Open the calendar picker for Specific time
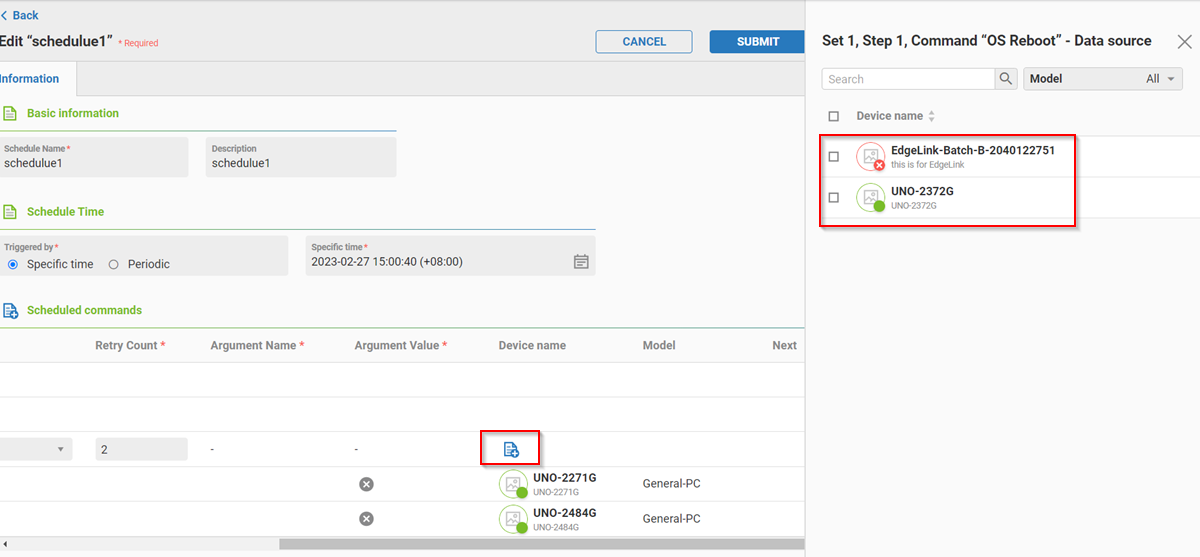 click(x=581, y=262)
